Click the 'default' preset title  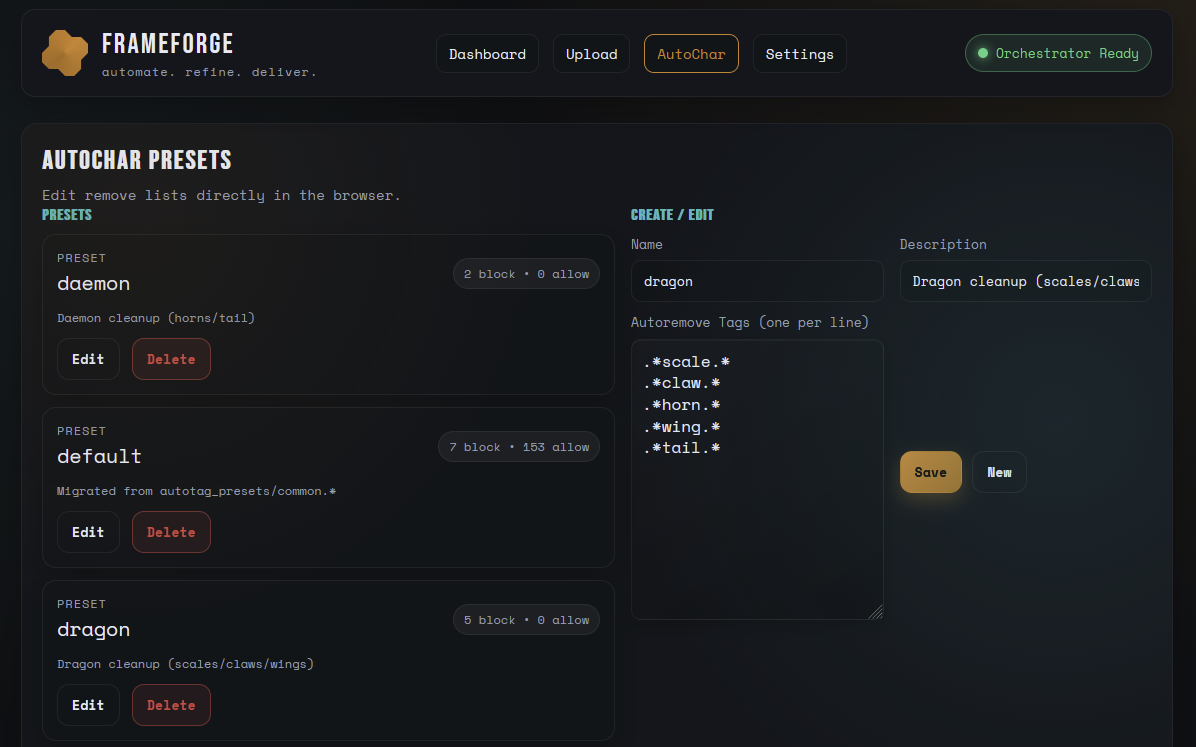click(99, 456)
